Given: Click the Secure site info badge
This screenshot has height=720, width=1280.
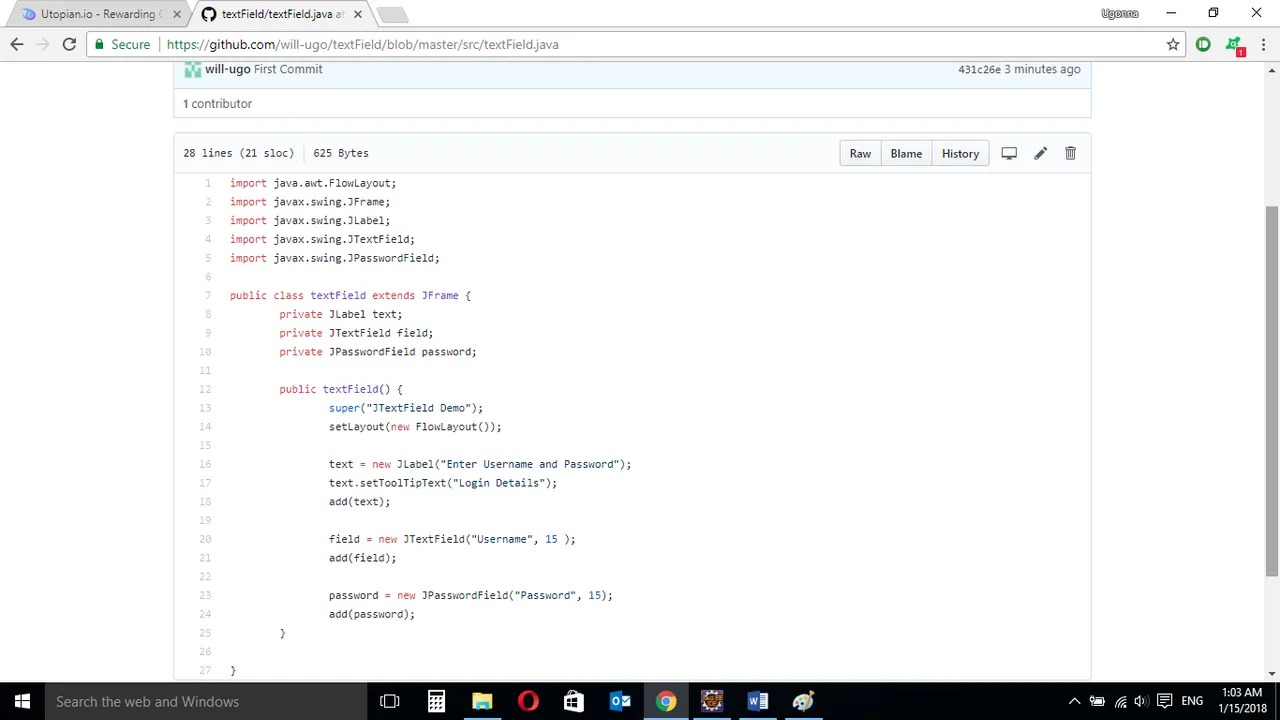Looking at the screenshot, I should point(122,44).
